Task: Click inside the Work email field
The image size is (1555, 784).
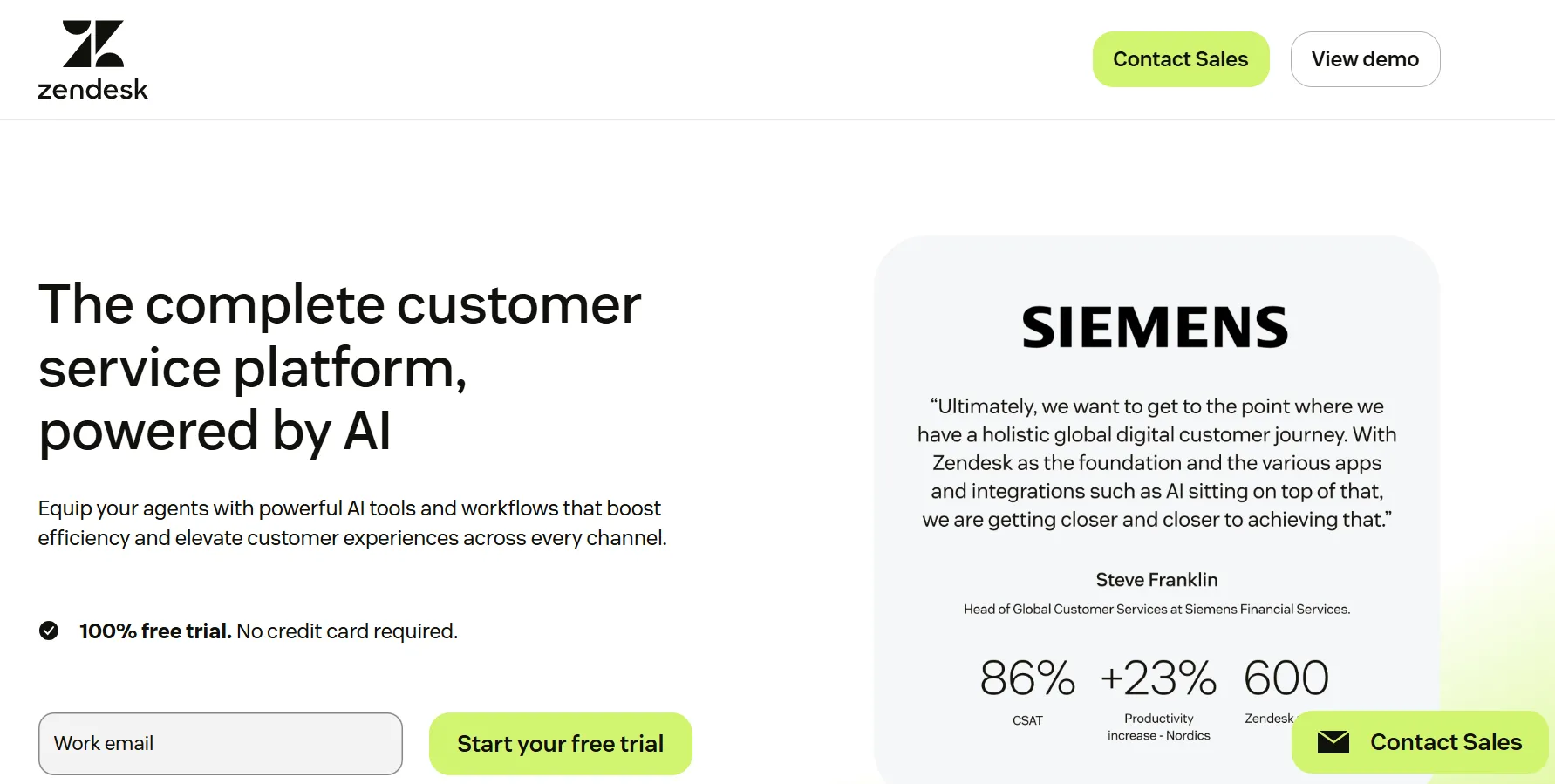Action: coord(220,743)
